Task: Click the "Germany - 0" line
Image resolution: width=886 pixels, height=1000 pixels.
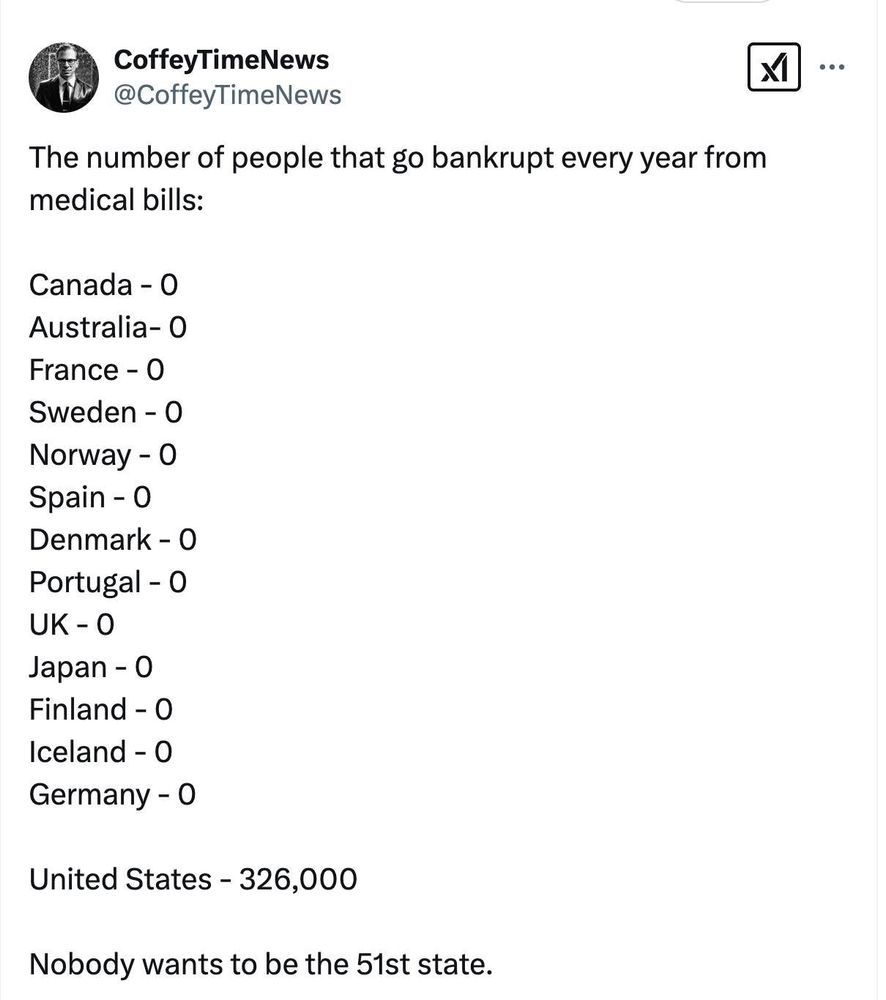Action: pos(112,795)
